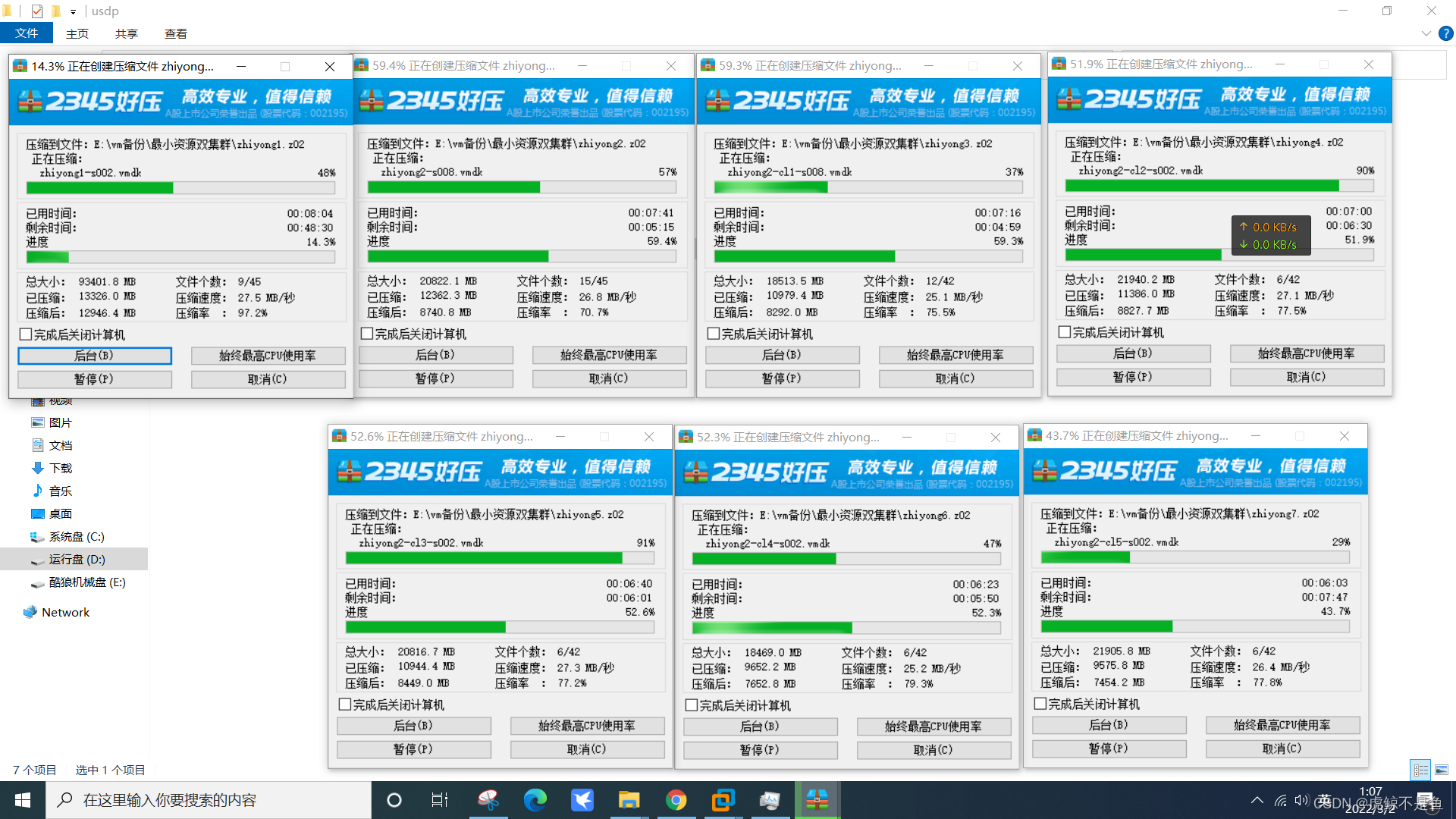Select 运行盘 (D:) in navigation pane
Image resolution: width=1456 pixels, height=819 pixels.
pyautogui.click(x=77, y=559)
